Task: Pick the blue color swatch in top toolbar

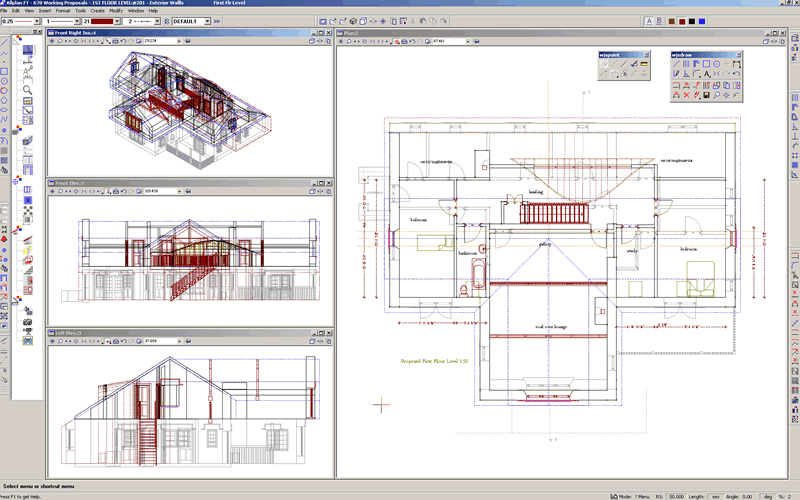Action: (702, 21)
